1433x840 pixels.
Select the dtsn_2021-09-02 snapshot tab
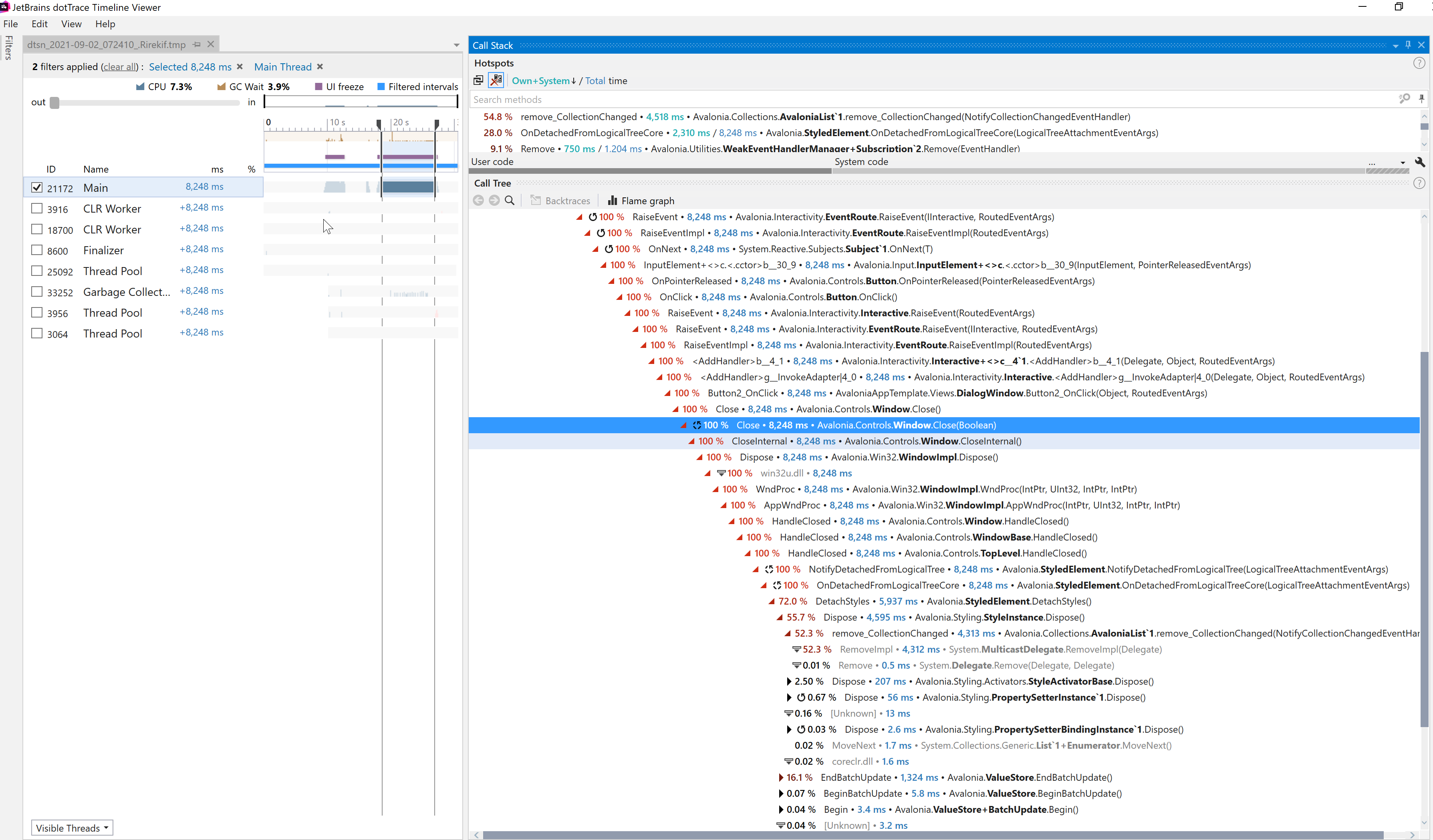coord(106,44)
